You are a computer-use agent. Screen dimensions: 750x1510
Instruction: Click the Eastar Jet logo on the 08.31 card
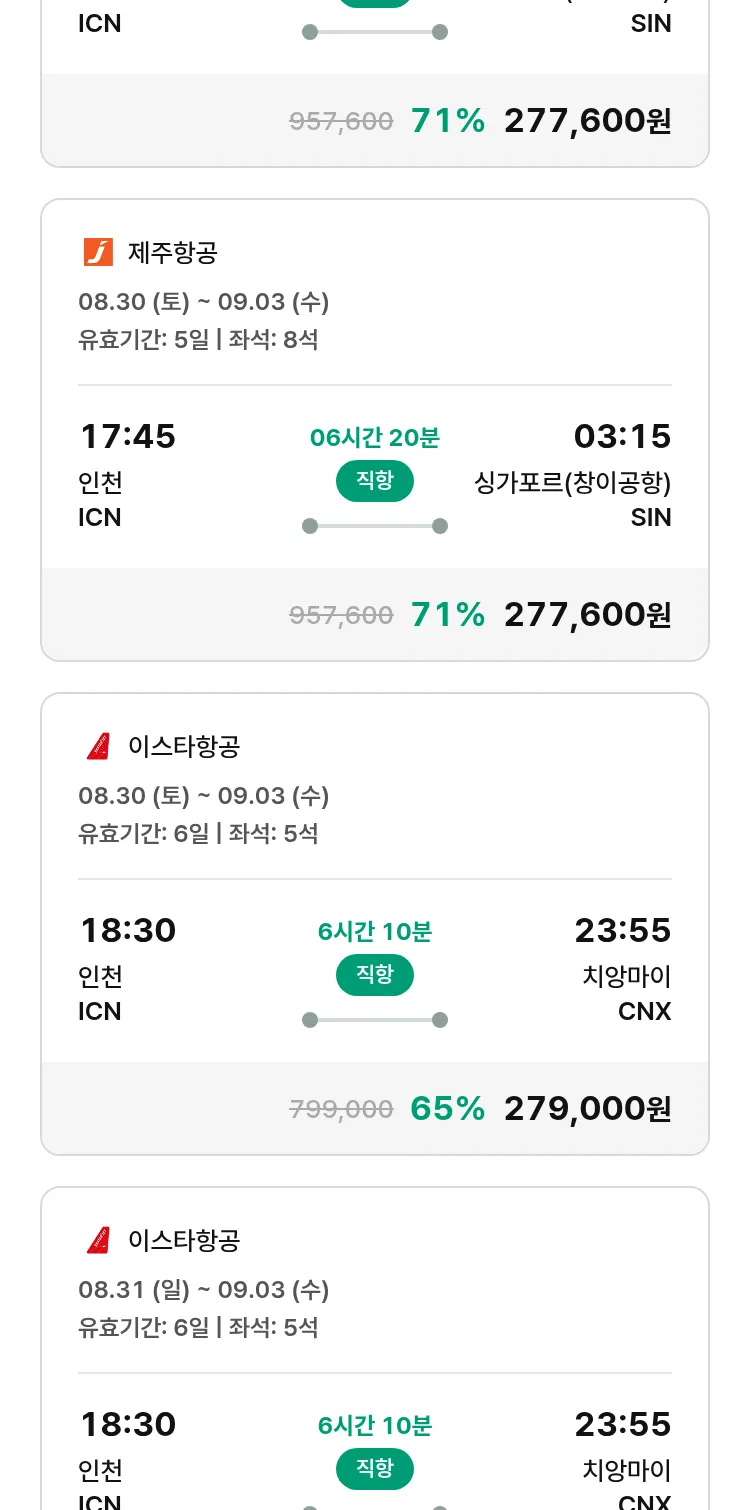(98, 1241)
